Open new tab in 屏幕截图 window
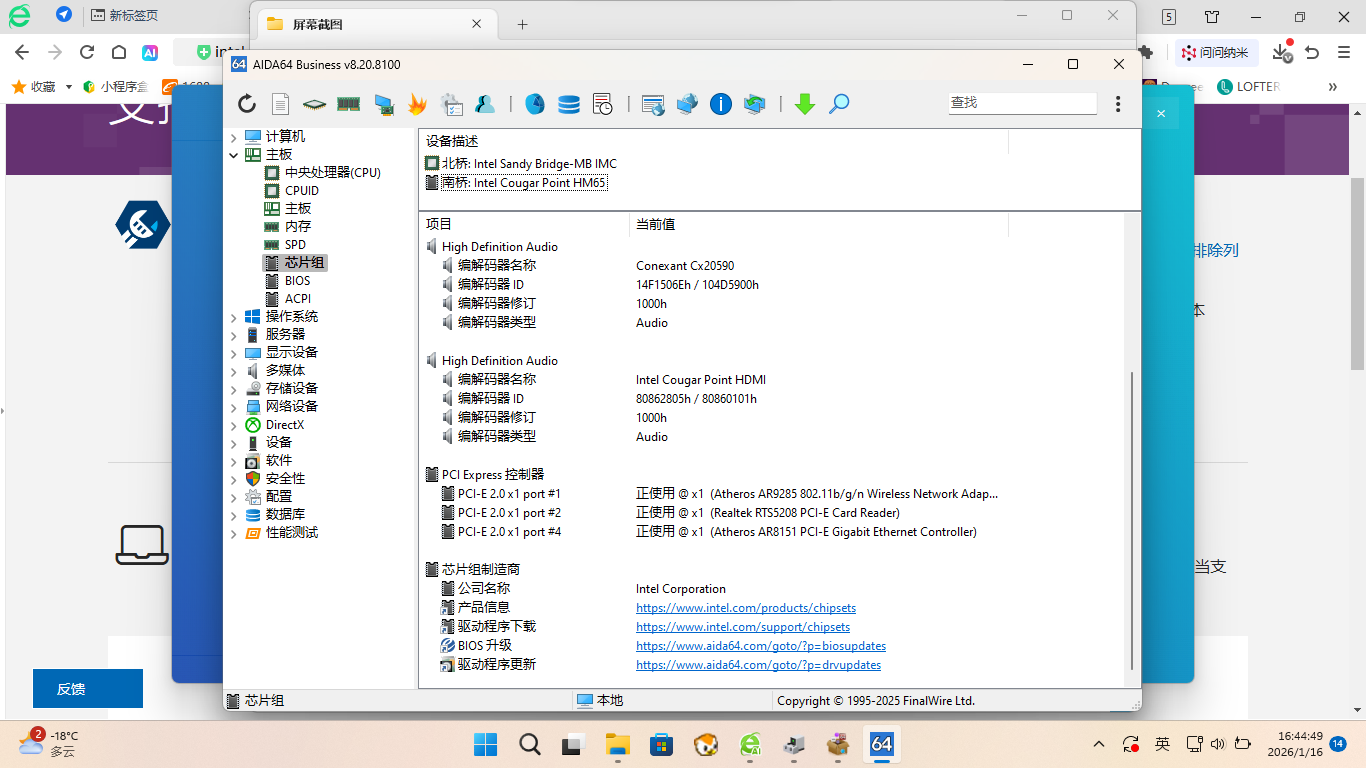 pos(522,24)
